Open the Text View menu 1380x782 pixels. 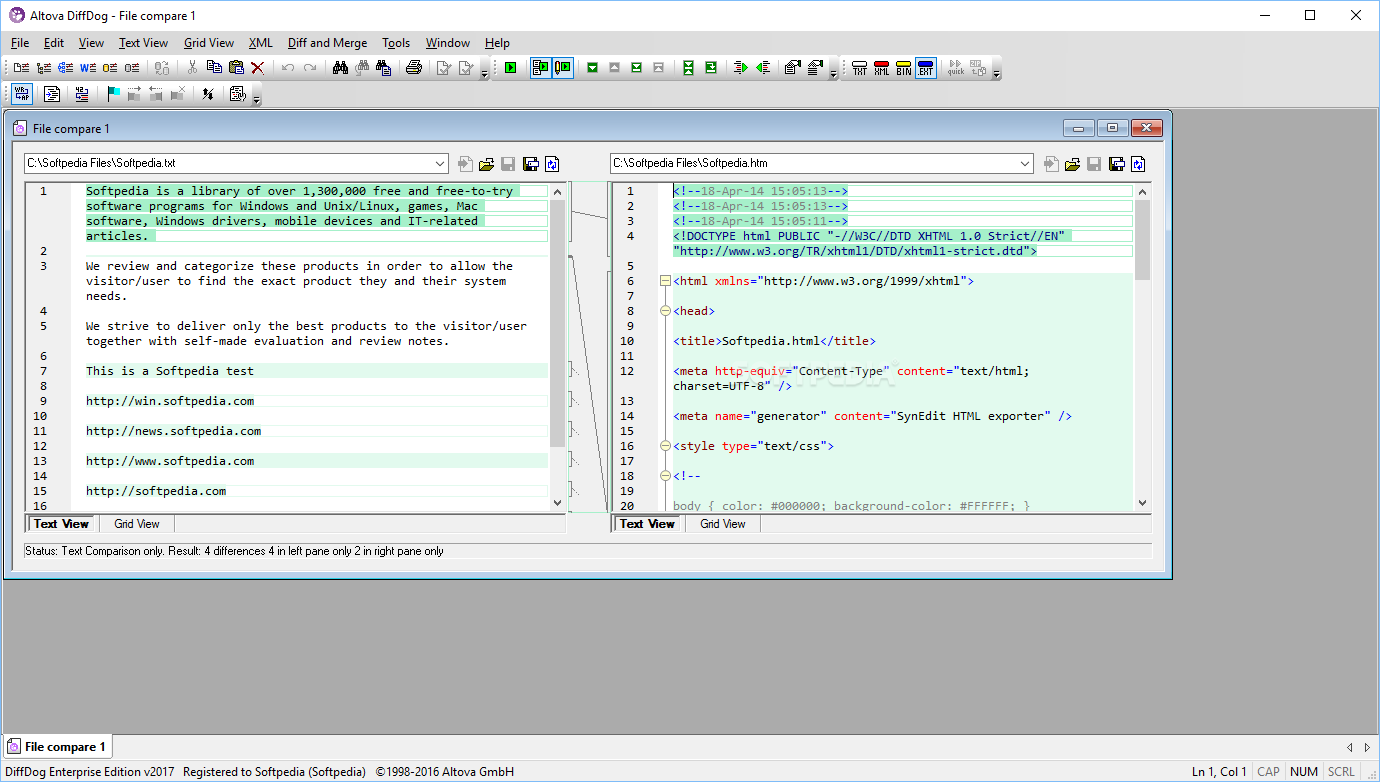tap(143, 43)
